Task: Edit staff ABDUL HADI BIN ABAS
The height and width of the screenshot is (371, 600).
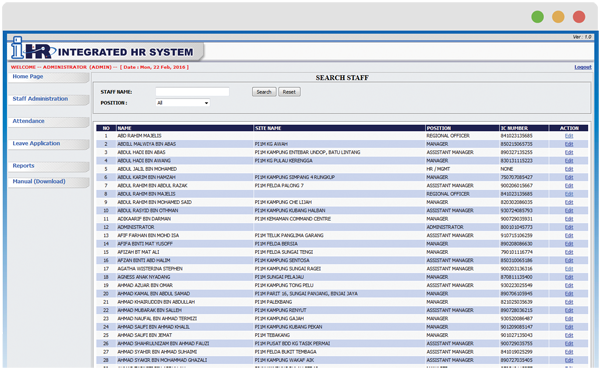Action: click(x=569, y=153)
